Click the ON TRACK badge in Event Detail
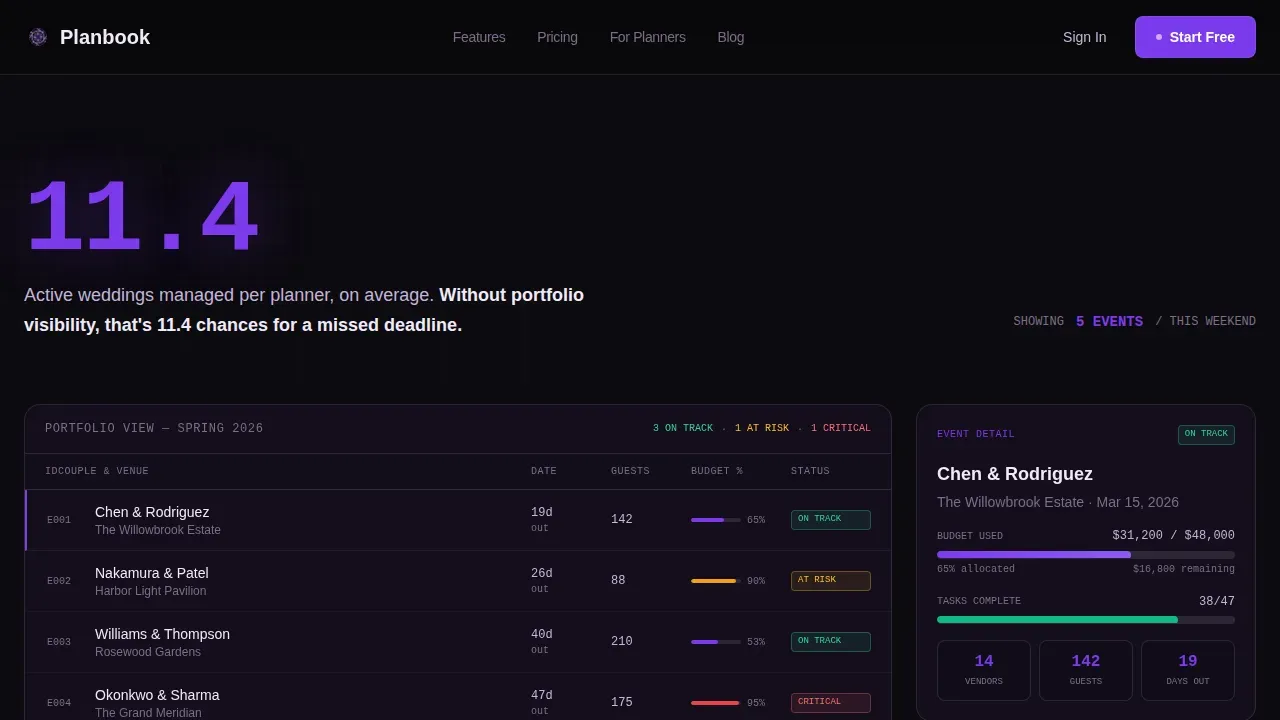The width and height of the screenshot is (1280, 720). [1206, 435]
